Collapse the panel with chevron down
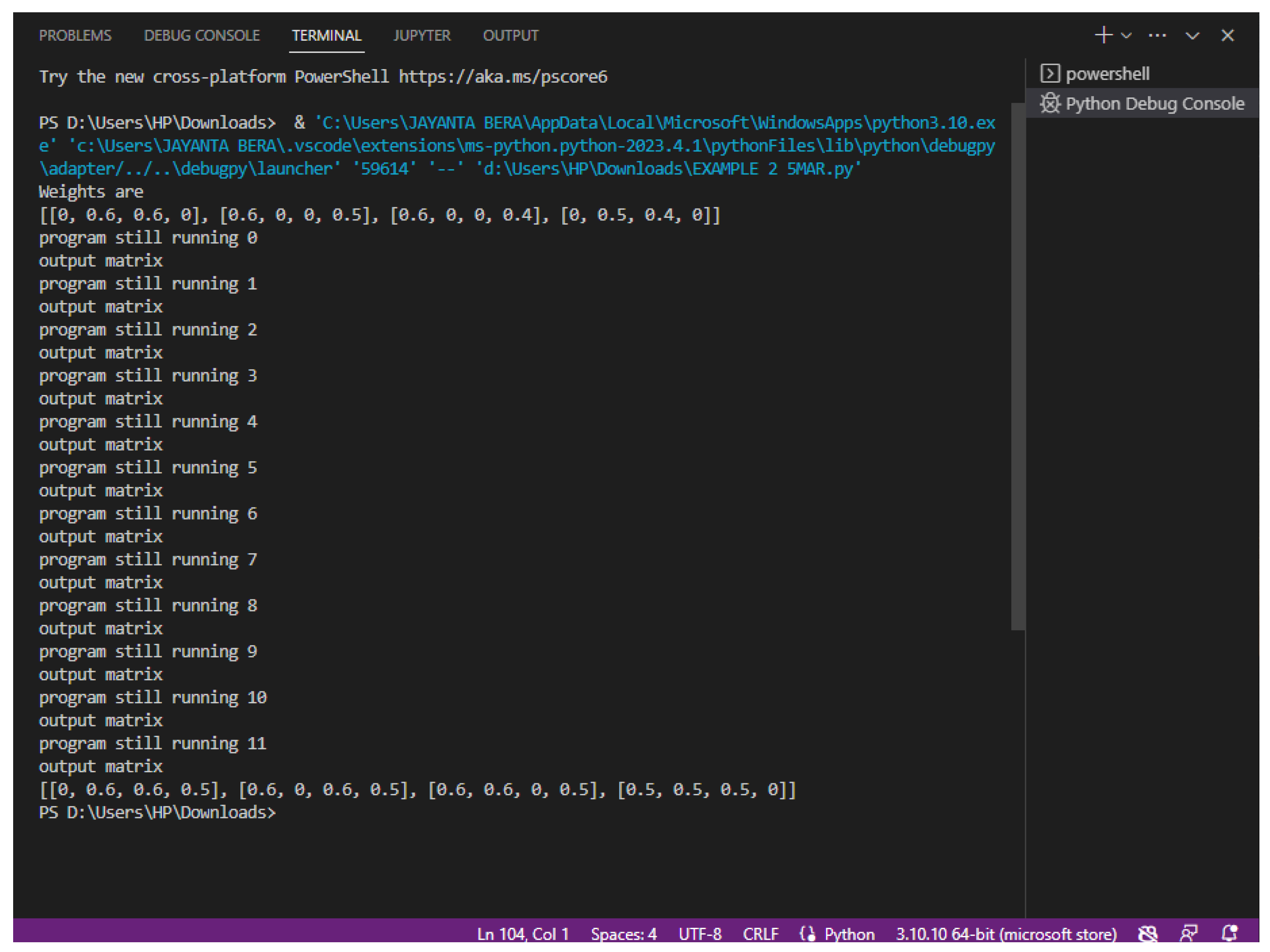Viewport: 1270px width, 952px height. click(1192, 36)
